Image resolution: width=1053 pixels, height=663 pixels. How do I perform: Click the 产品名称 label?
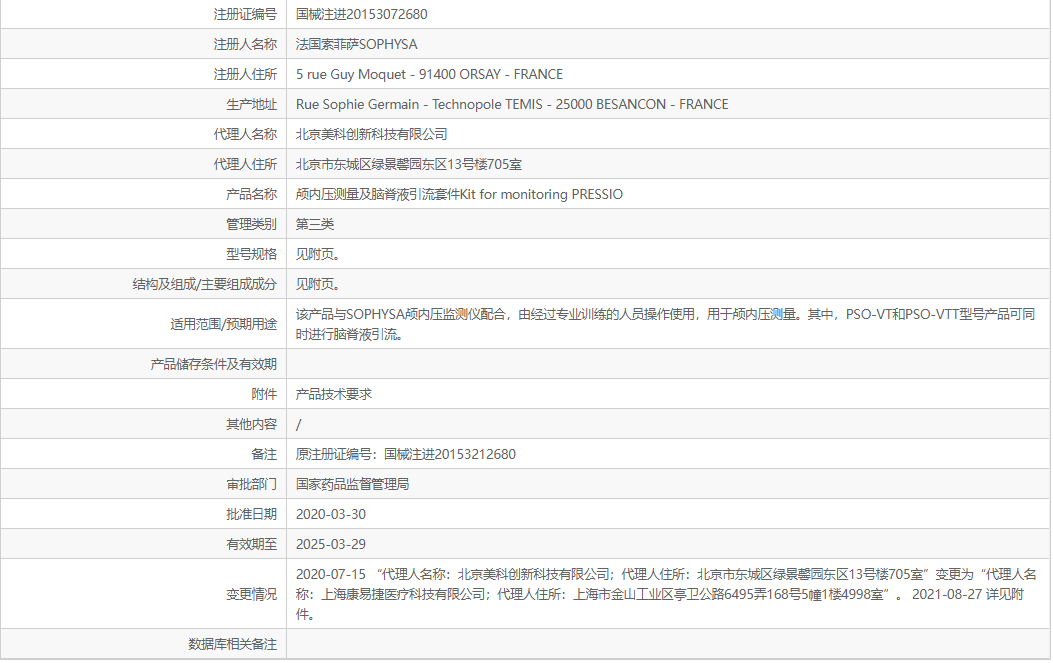251,194
